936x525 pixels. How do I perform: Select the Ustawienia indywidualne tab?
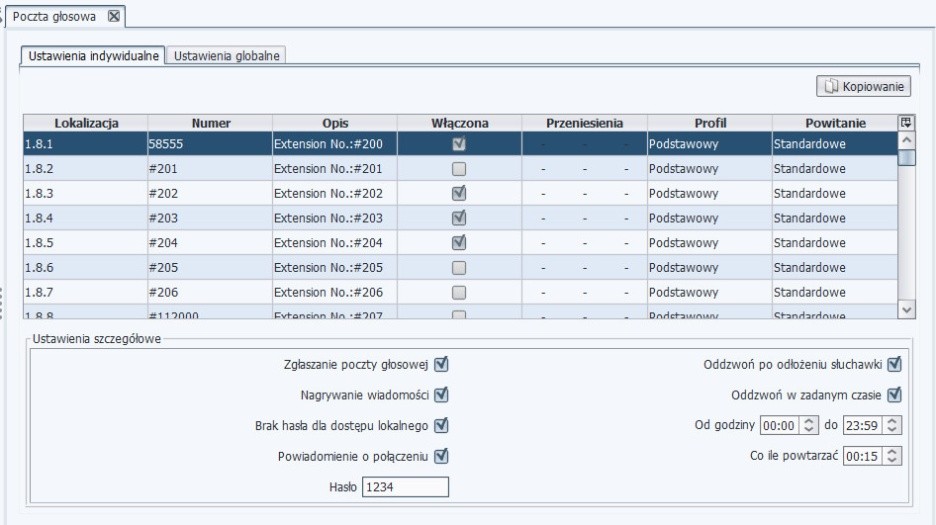(93, 56)
